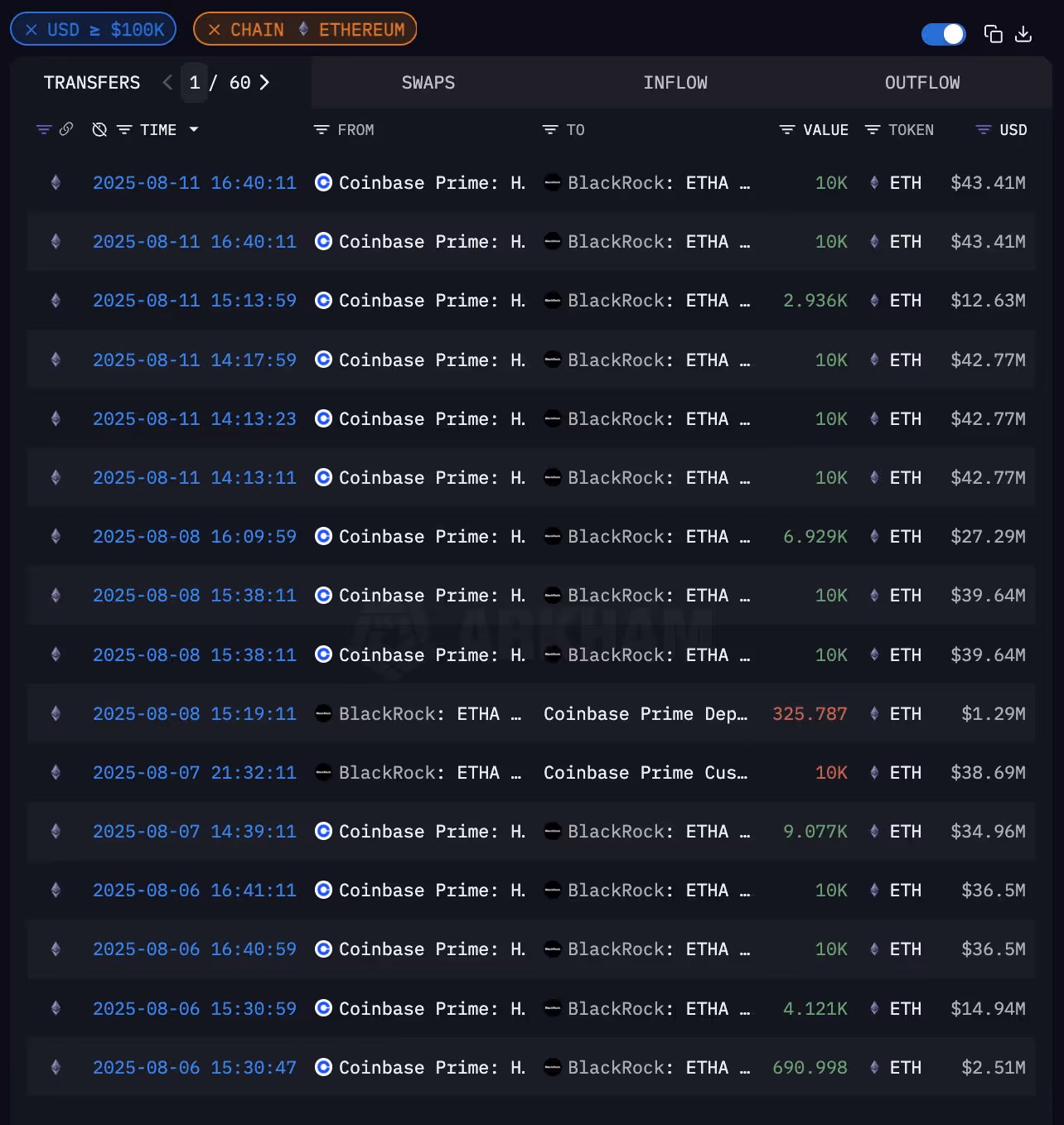Image resolution: width=1064 pixels, height=1125 pixels.
Task: Open transaction dated 2025-08-06 16:41:11
Action: (195, 891)
